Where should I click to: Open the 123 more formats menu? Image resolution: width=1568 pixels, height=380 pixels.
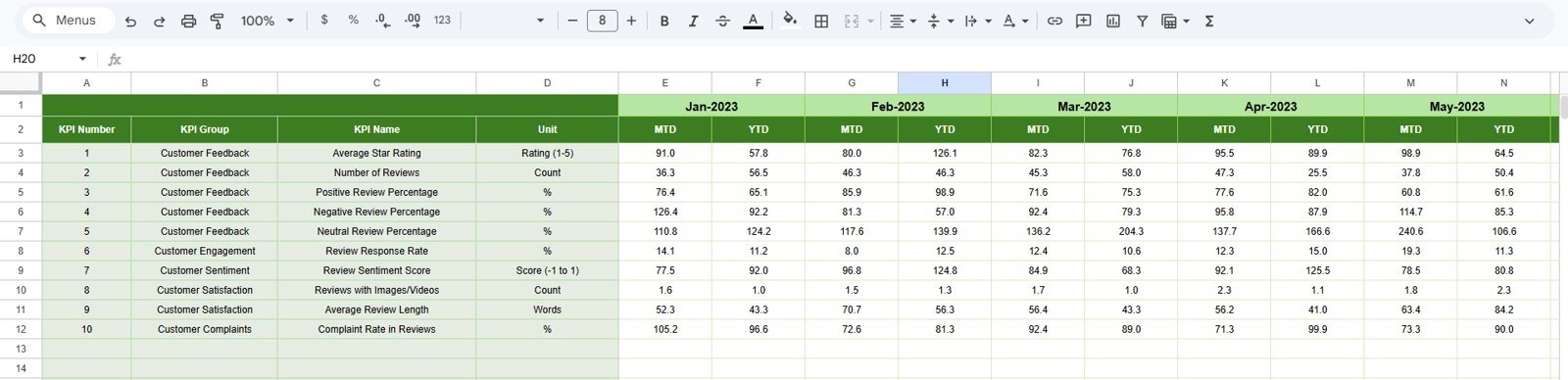click(x=442, y=20)
